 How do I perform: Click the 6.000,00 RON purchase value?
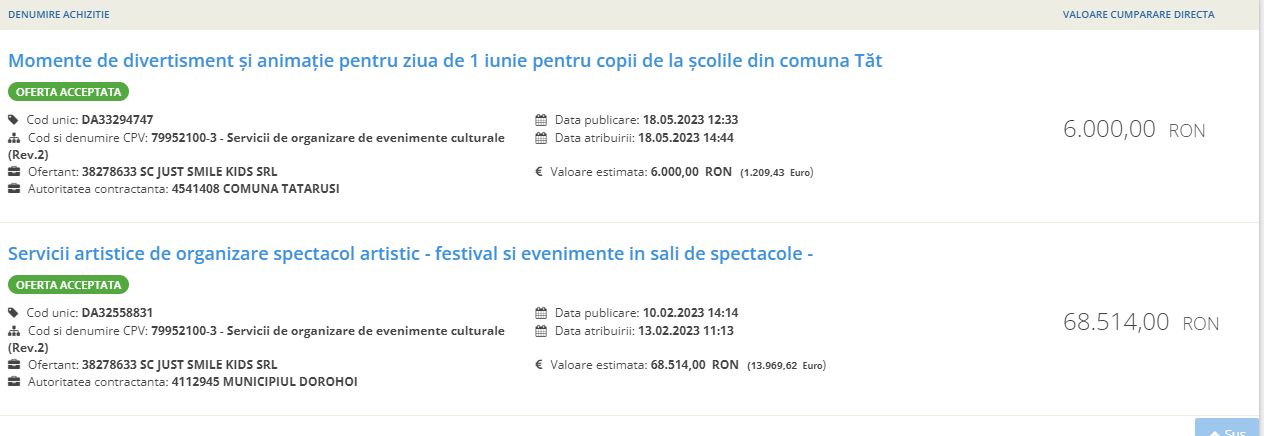point(1134,129)
